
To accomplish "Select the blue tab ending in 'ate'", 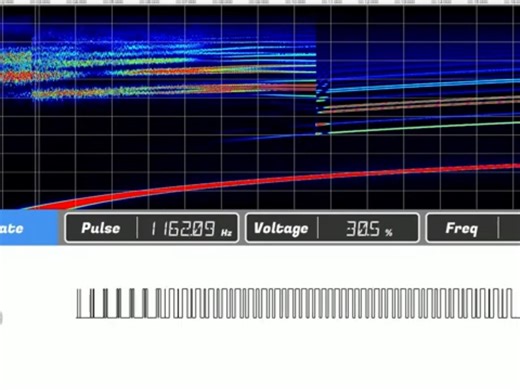I will point(29,228).
